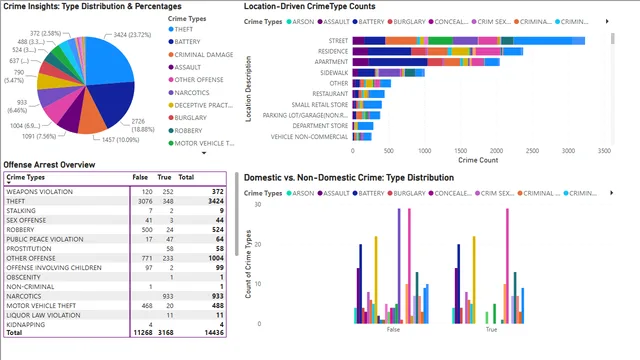Click the SMALL RETAIL STORE location label
Screen dimensions: 640x360
[320, 105]
